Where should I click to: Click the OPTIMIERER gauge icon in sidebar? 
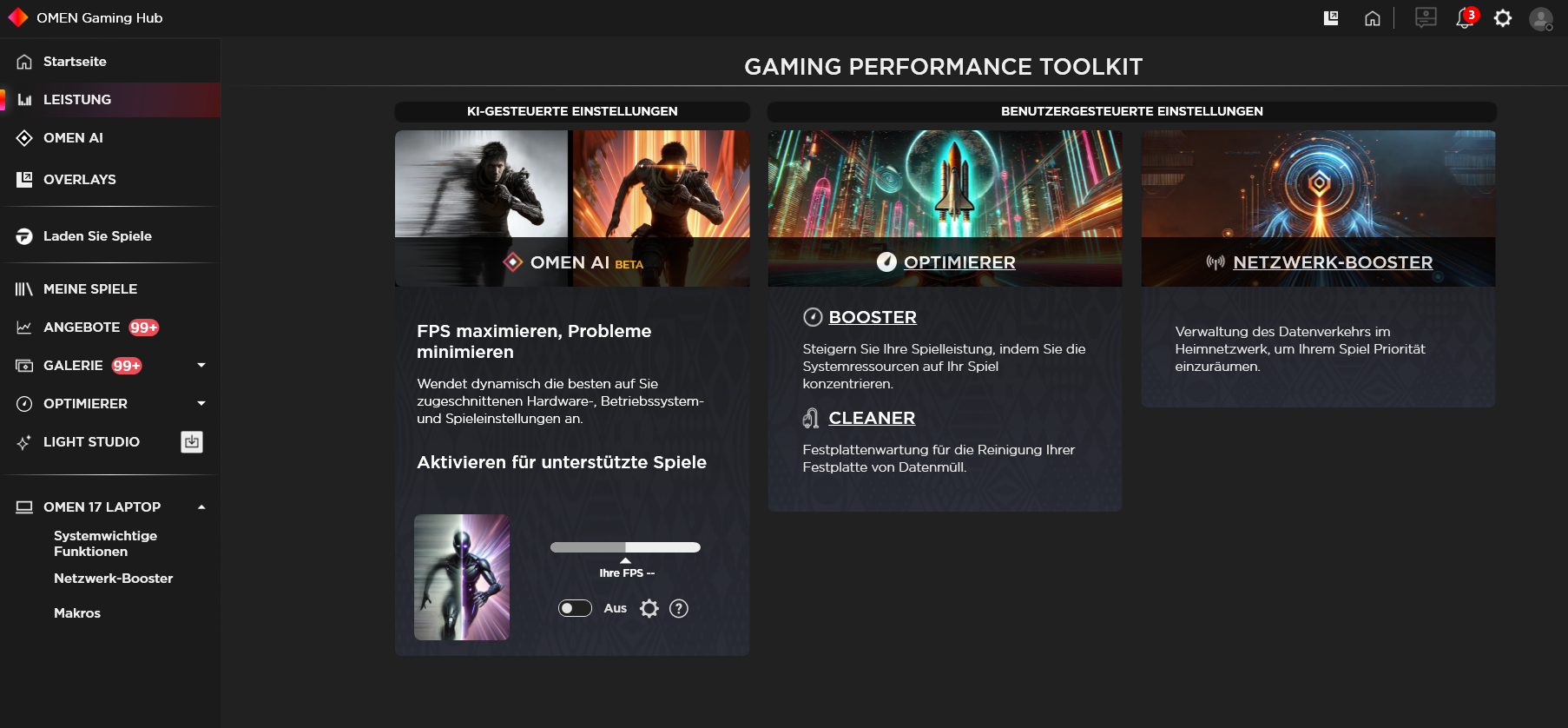point(24,404)
